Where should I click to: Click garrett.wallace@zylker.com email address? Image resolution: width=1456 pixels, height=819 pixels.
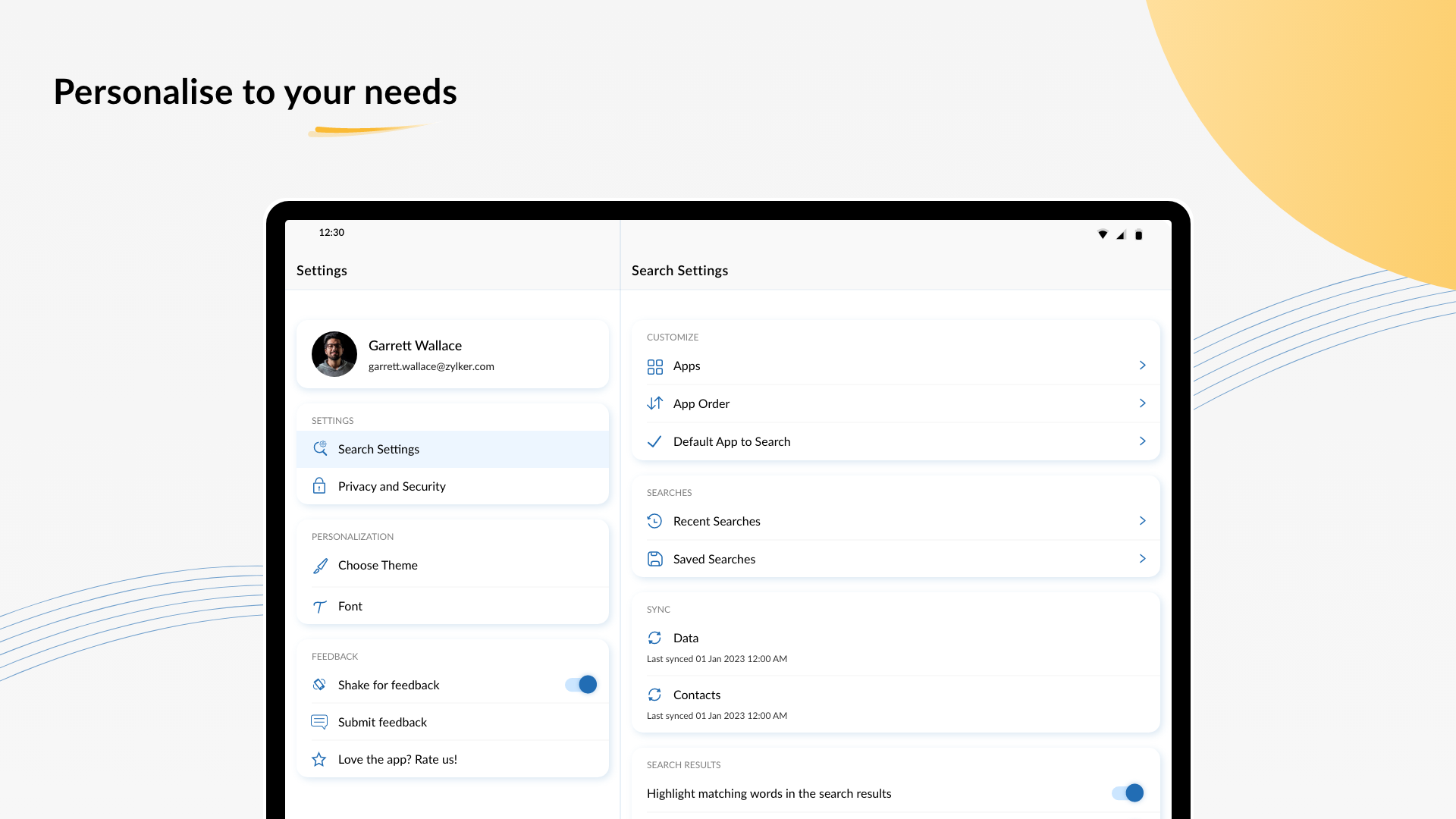point(431,366)
